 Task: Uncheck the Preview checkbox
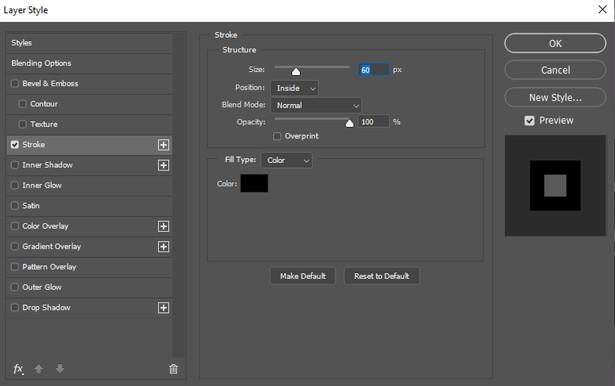point(529,121)
